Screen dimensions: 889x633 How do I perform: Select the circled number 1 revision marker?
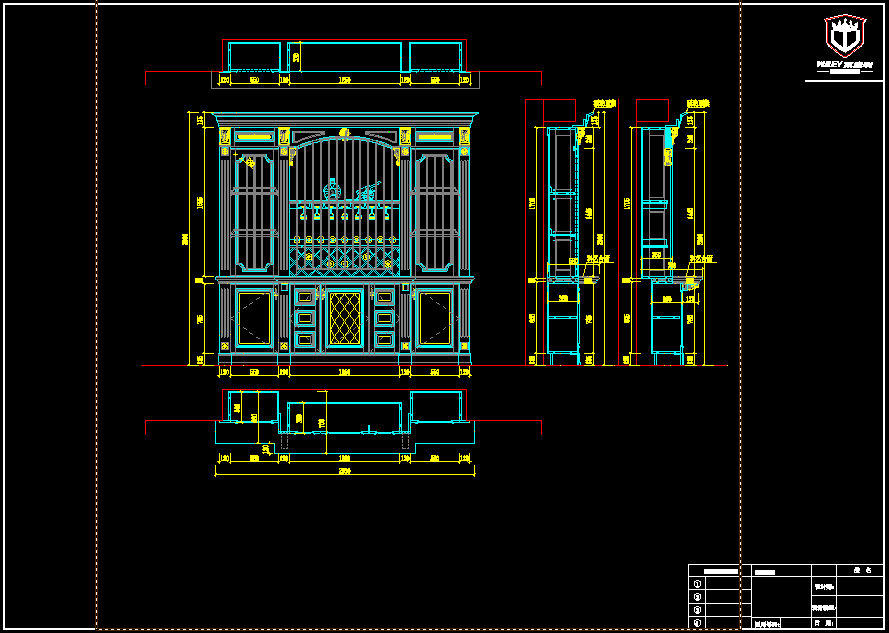point(697,583)
